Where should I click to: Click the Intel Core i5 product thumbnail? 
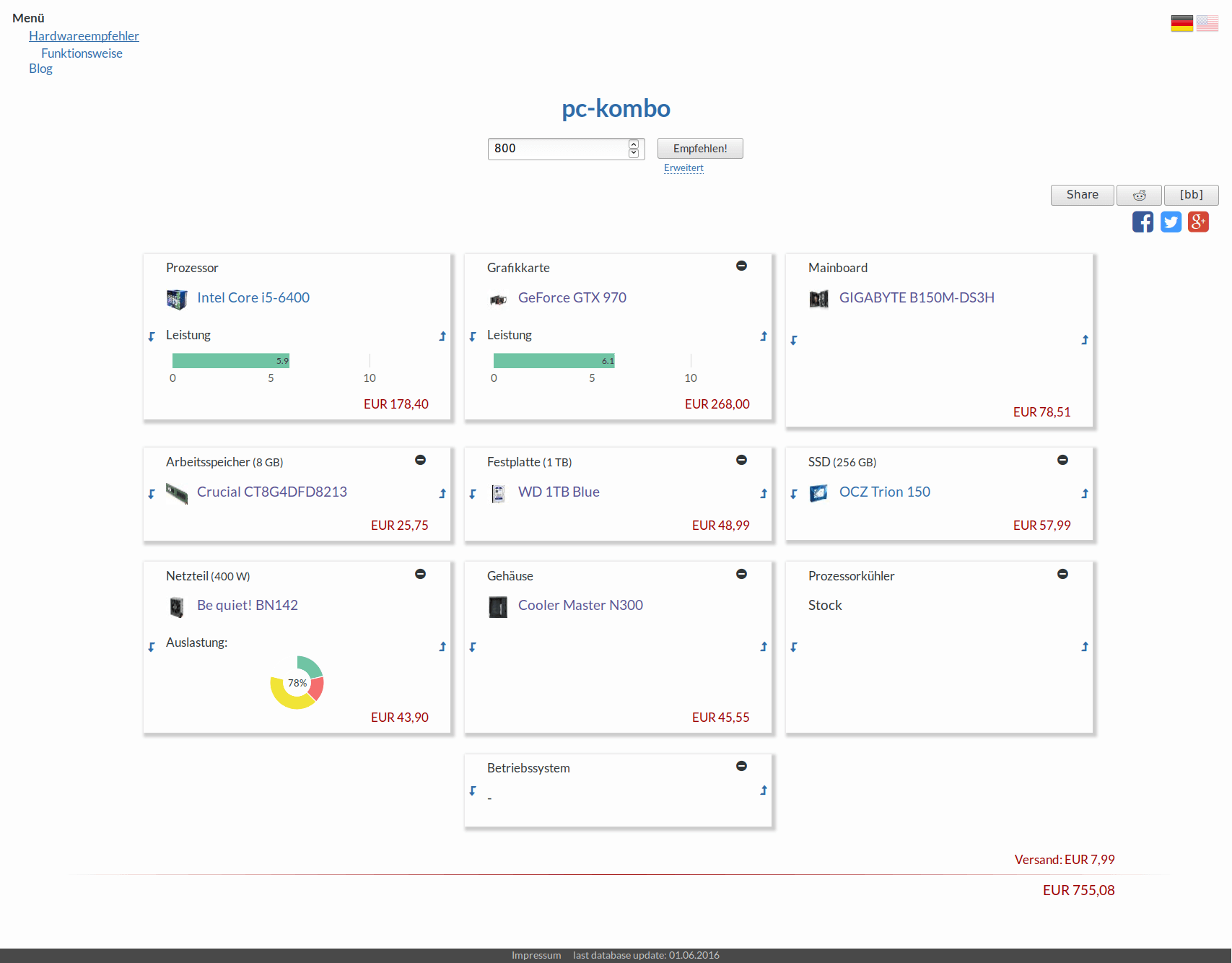pyautogui.click(x=177, y=299)
